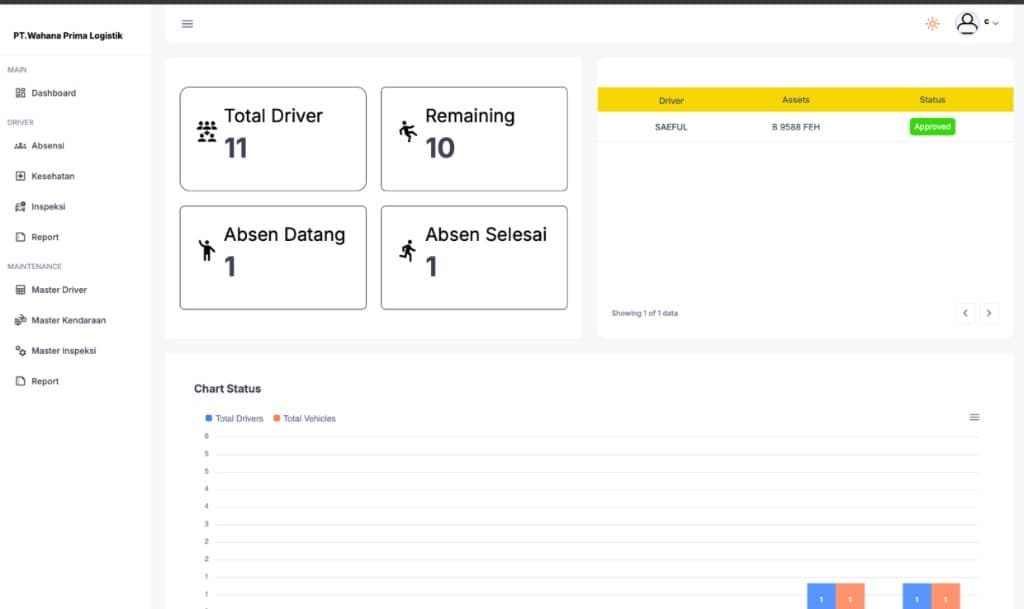The image size is (1024, 609).
Task: Click the Master Inspeksi gears icon
Action: [x=20, y=351]
